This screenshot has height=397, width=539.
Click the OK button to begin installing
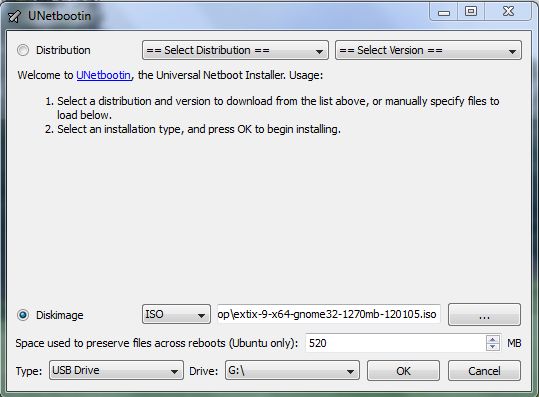click(x=403, y=371)
